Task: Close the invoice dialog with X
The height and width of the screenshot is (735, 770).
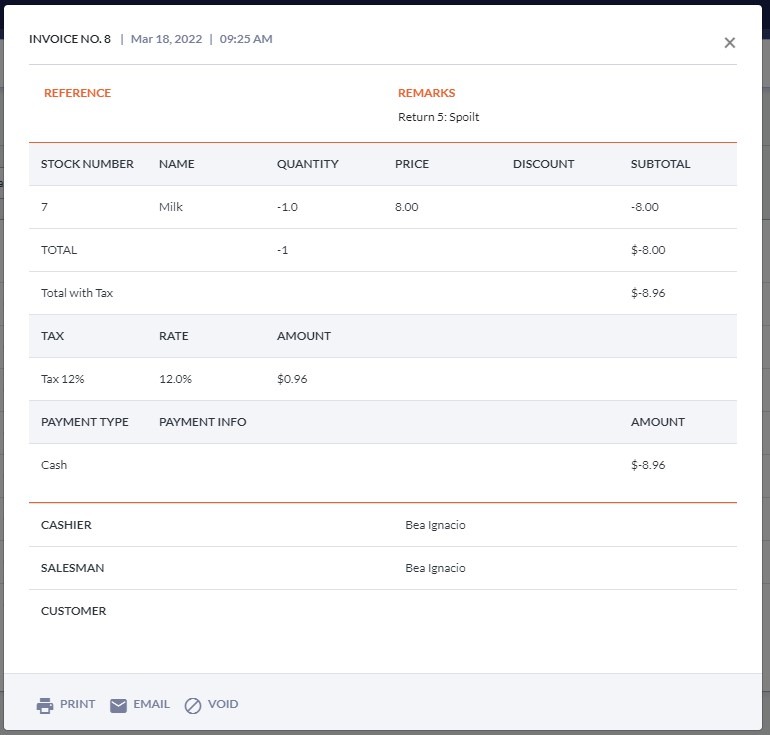Action: pos(729,42)
